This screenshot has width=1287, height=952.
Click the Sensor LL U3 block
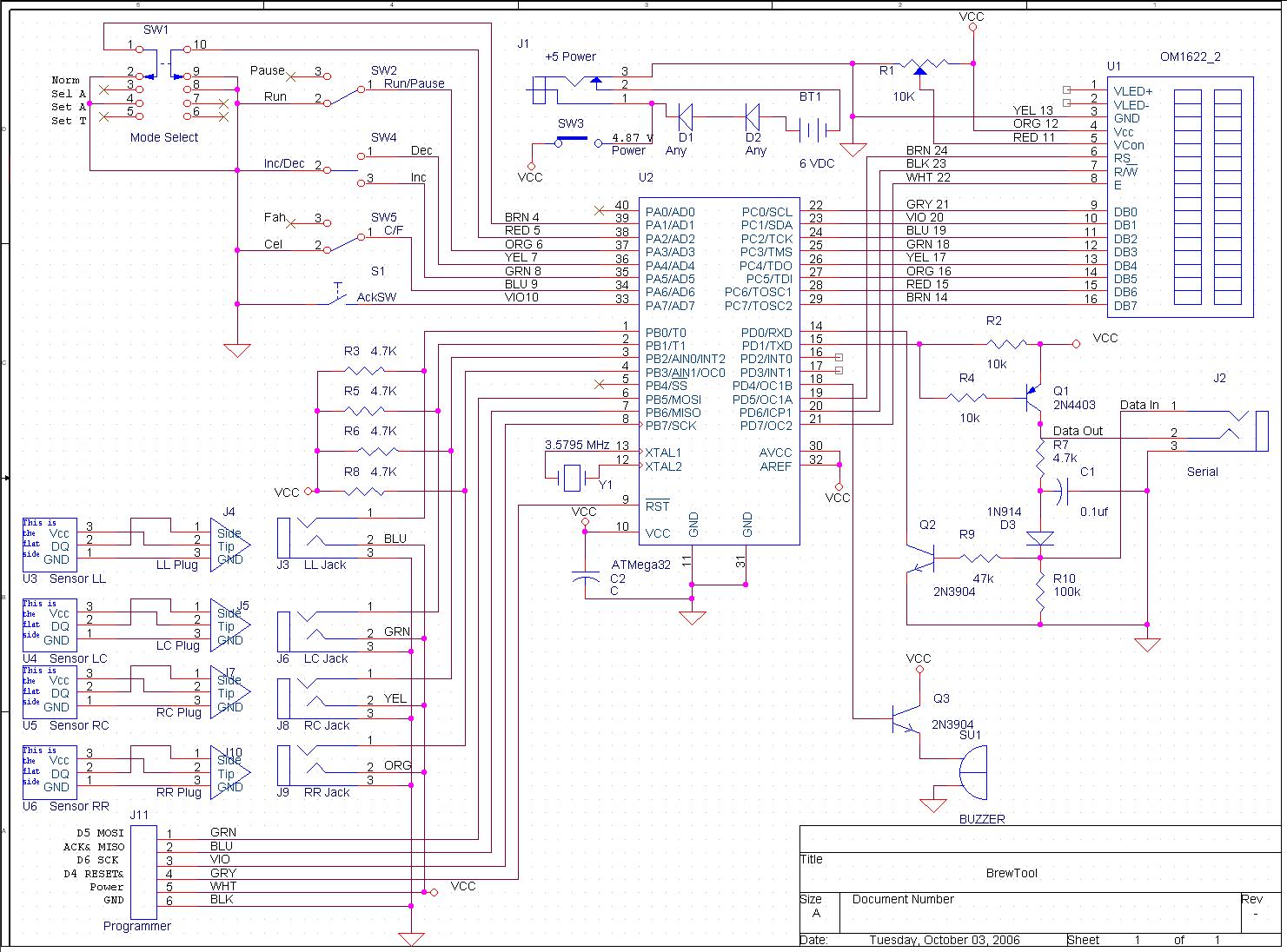pos(50,540)
